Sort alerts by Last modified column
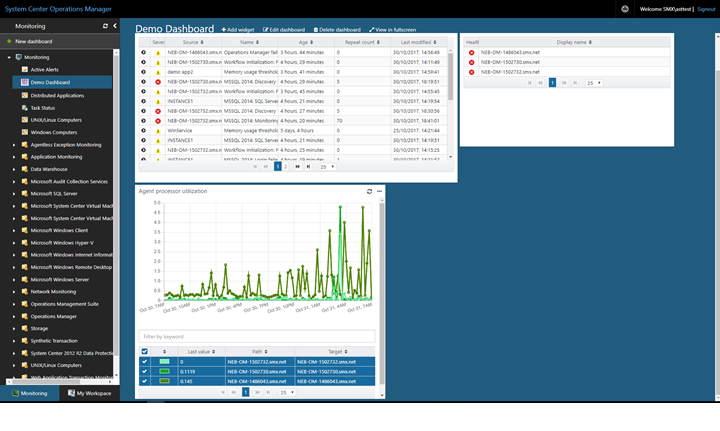 tap(418, 42)
